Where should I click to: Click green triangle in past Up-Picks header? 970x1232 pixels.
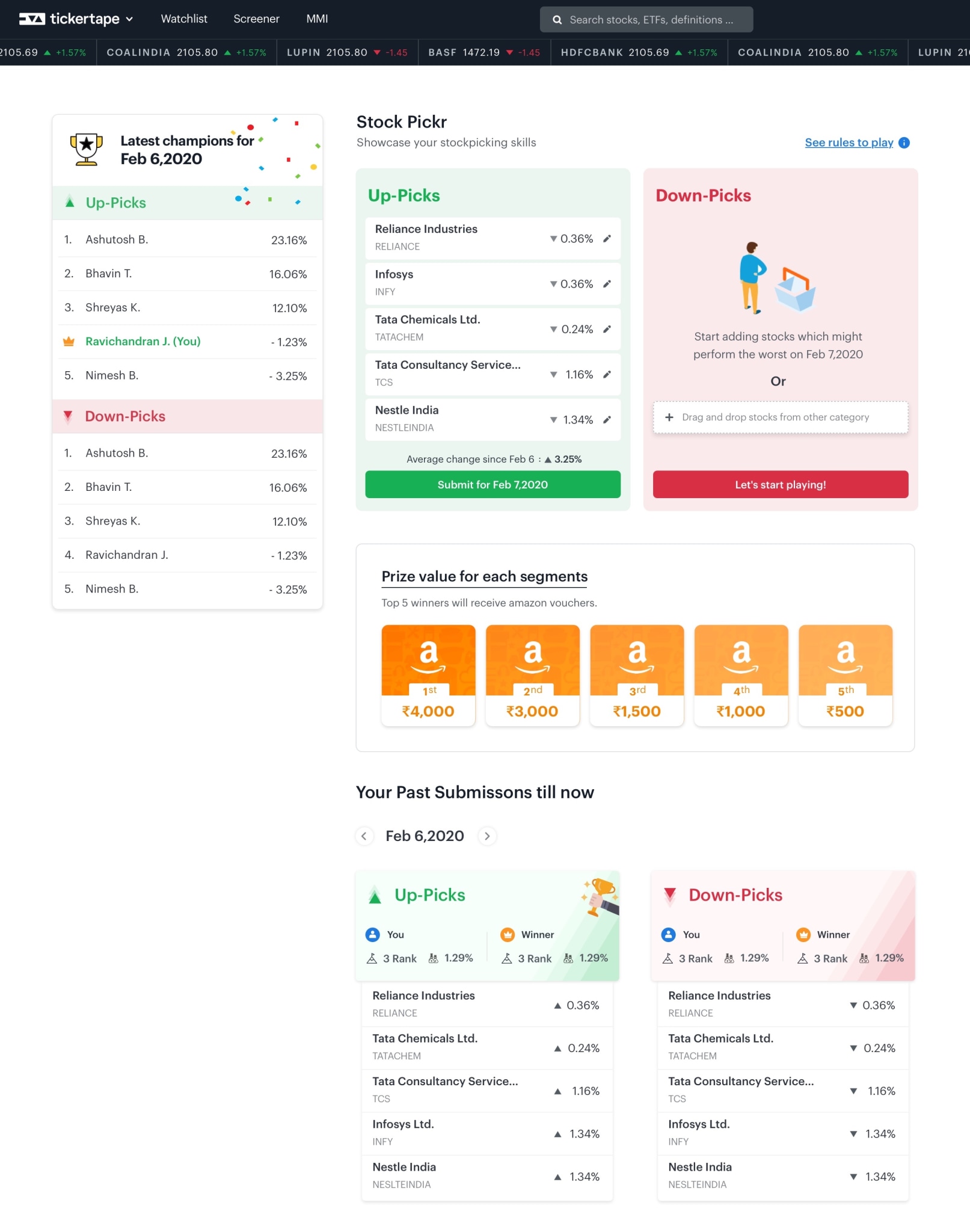tap(375, 896)
